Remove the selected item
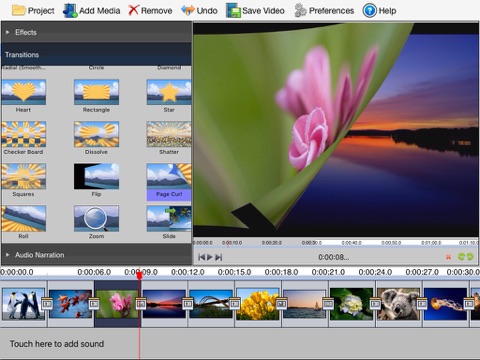The image size is (480, 360). (x=150, y=11)
